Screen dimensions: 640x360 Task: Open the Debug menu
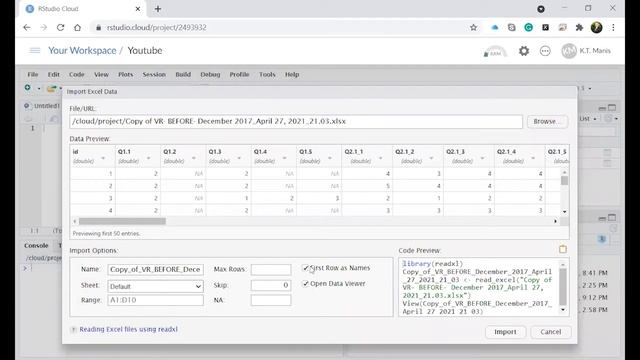(210, 74)
